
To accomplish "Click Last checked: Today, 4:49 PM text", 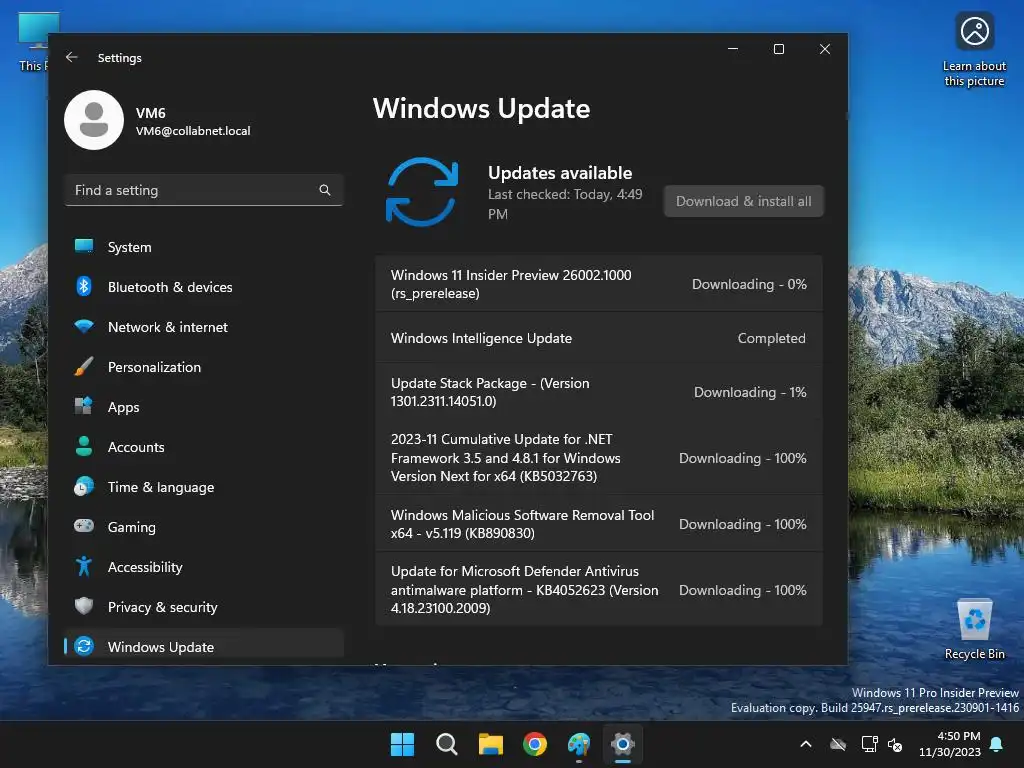I will pos(565,204).
